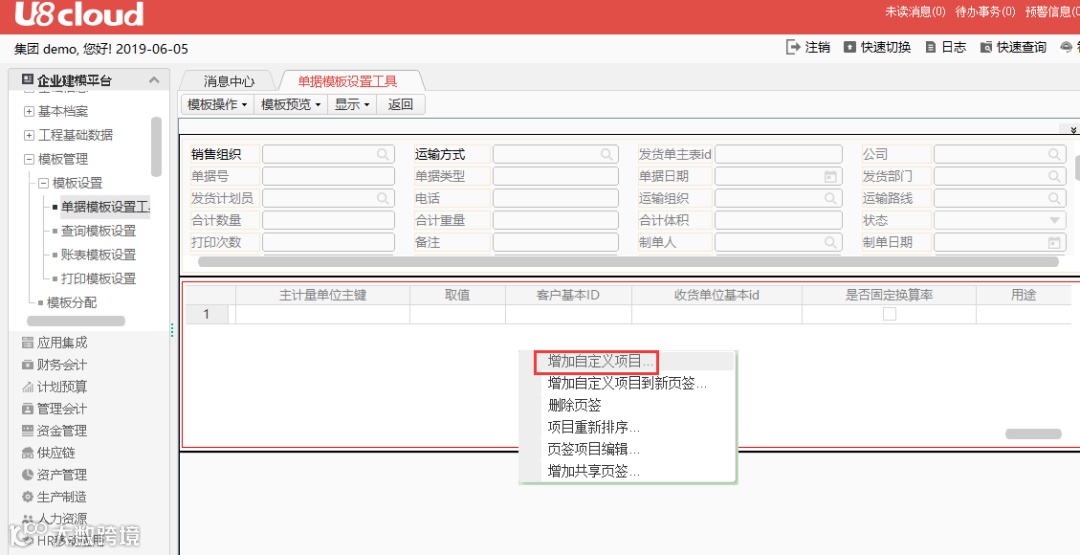Click search icon in 发货部门 field

point(1055,176)
